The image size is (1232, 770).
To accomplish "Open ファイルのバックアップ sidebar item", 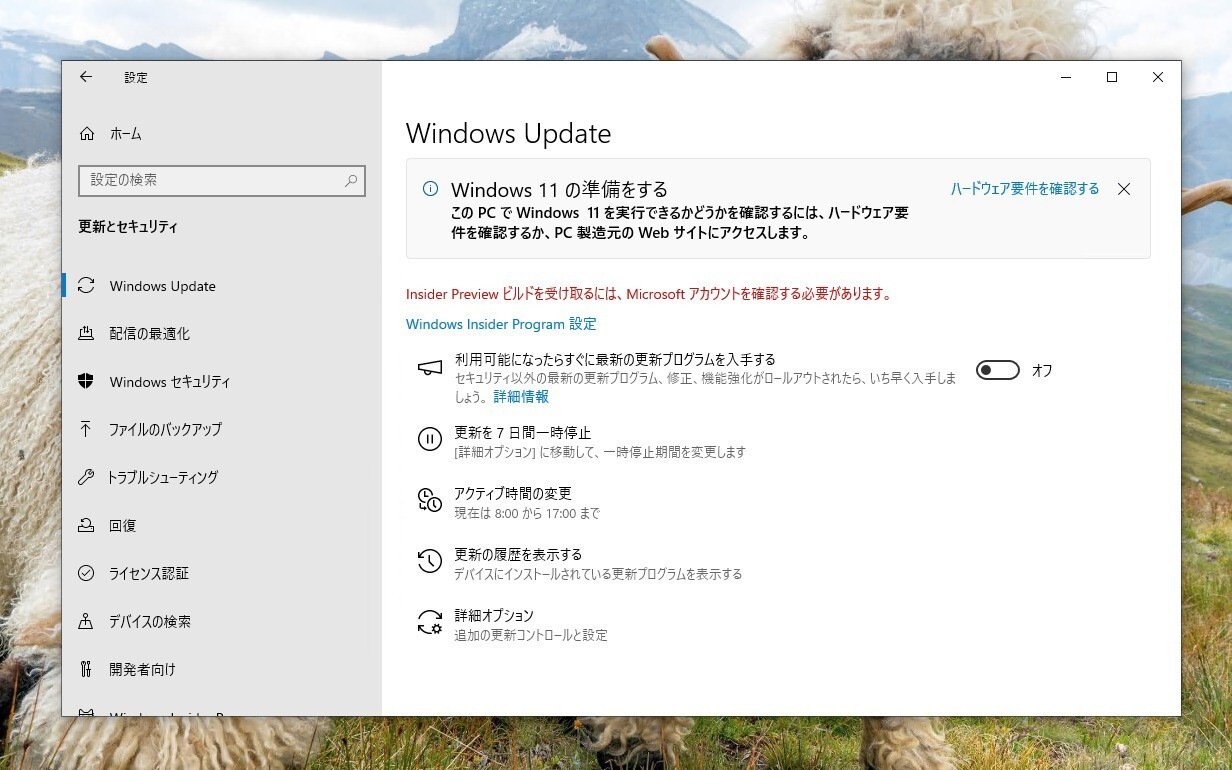I will 220,430.
